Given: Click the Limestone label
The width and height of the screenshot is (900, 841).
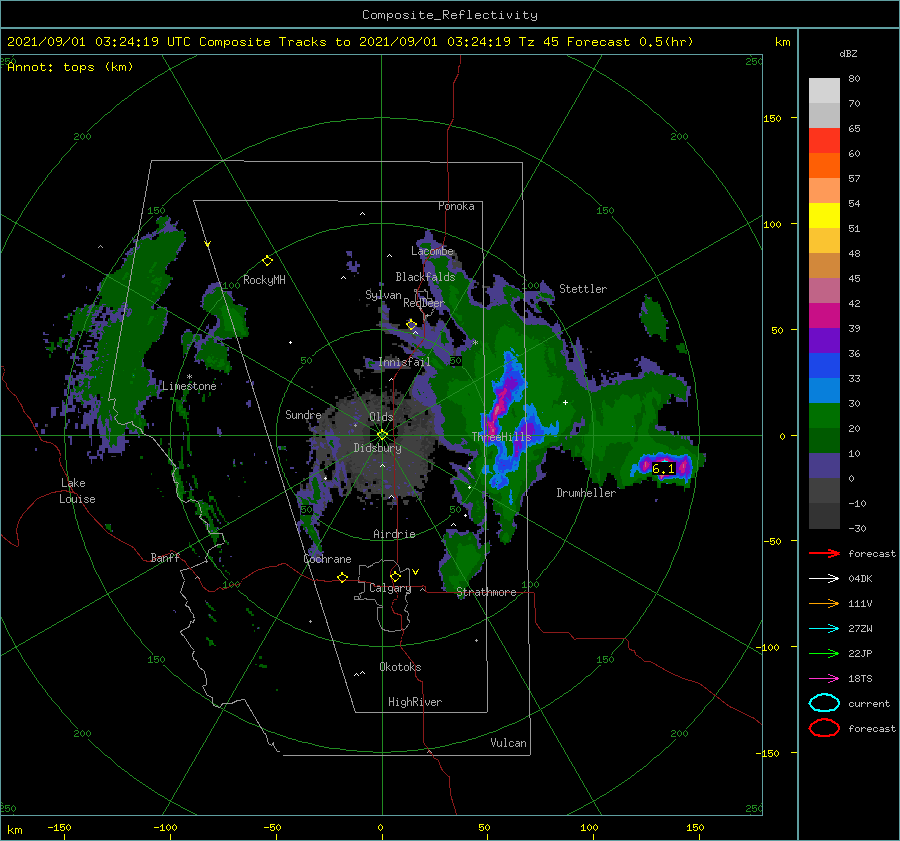Looking at the screenshot, I should (189, 386).
